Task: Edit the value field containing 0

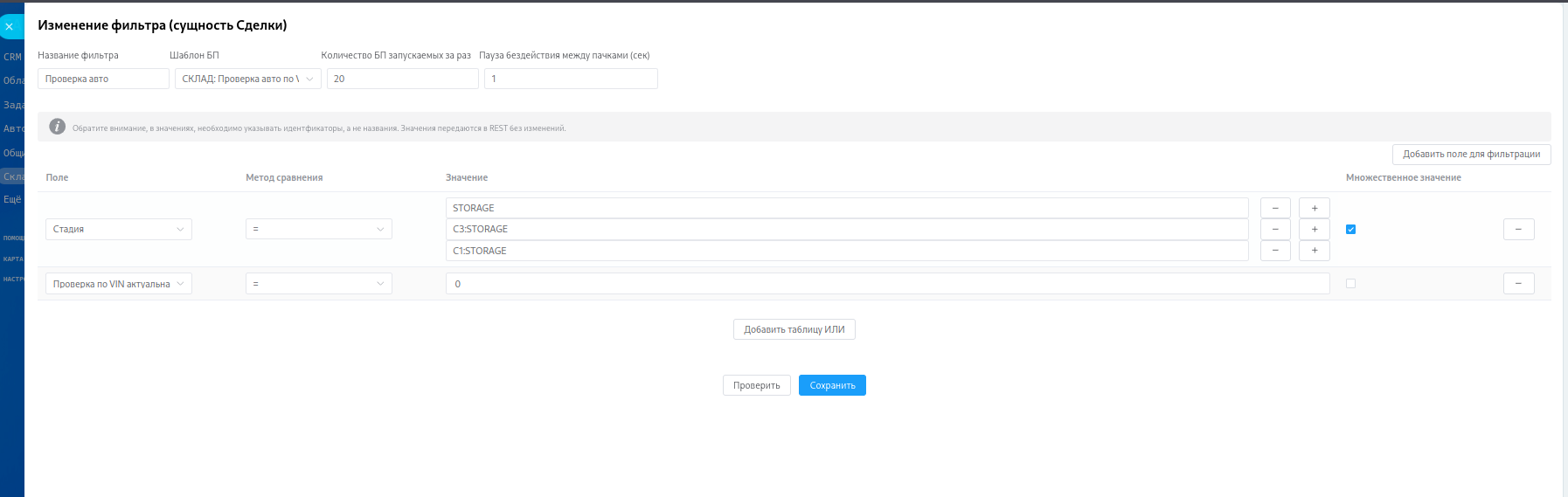Action: coord(888,284)
